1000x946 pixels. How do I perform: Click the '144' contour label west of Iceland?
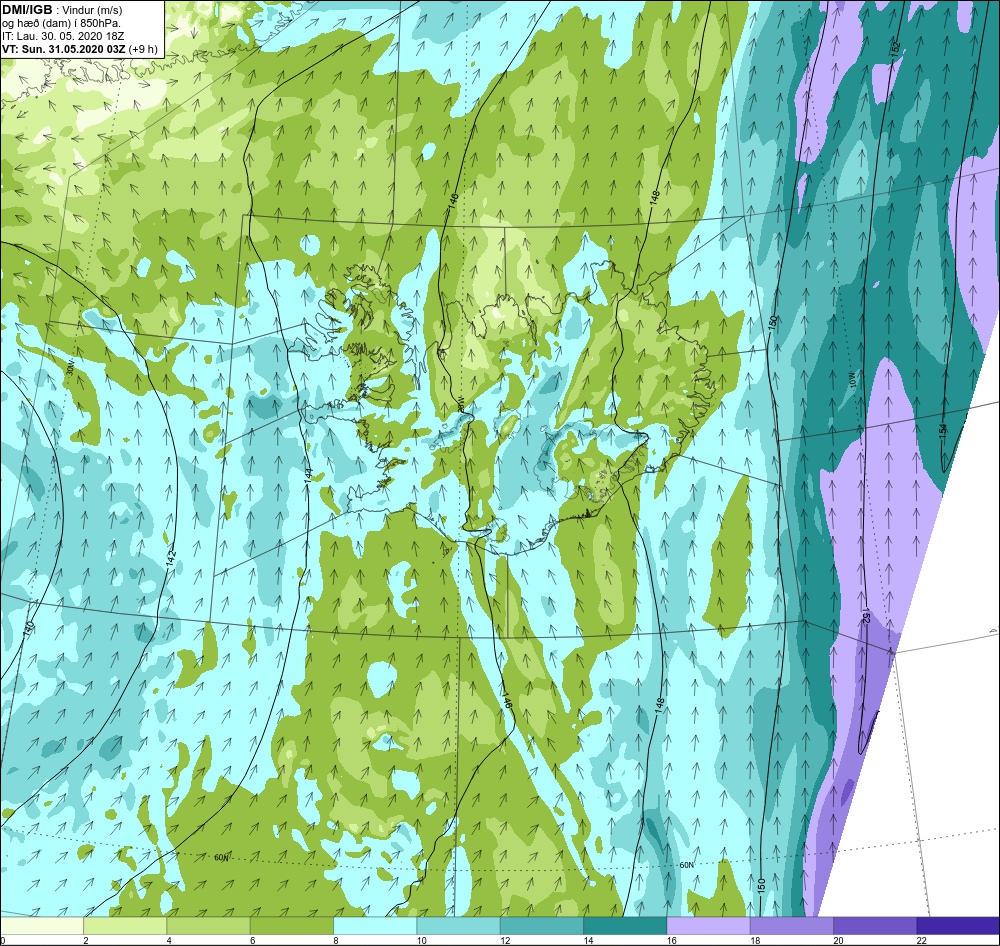click(307, 475)
